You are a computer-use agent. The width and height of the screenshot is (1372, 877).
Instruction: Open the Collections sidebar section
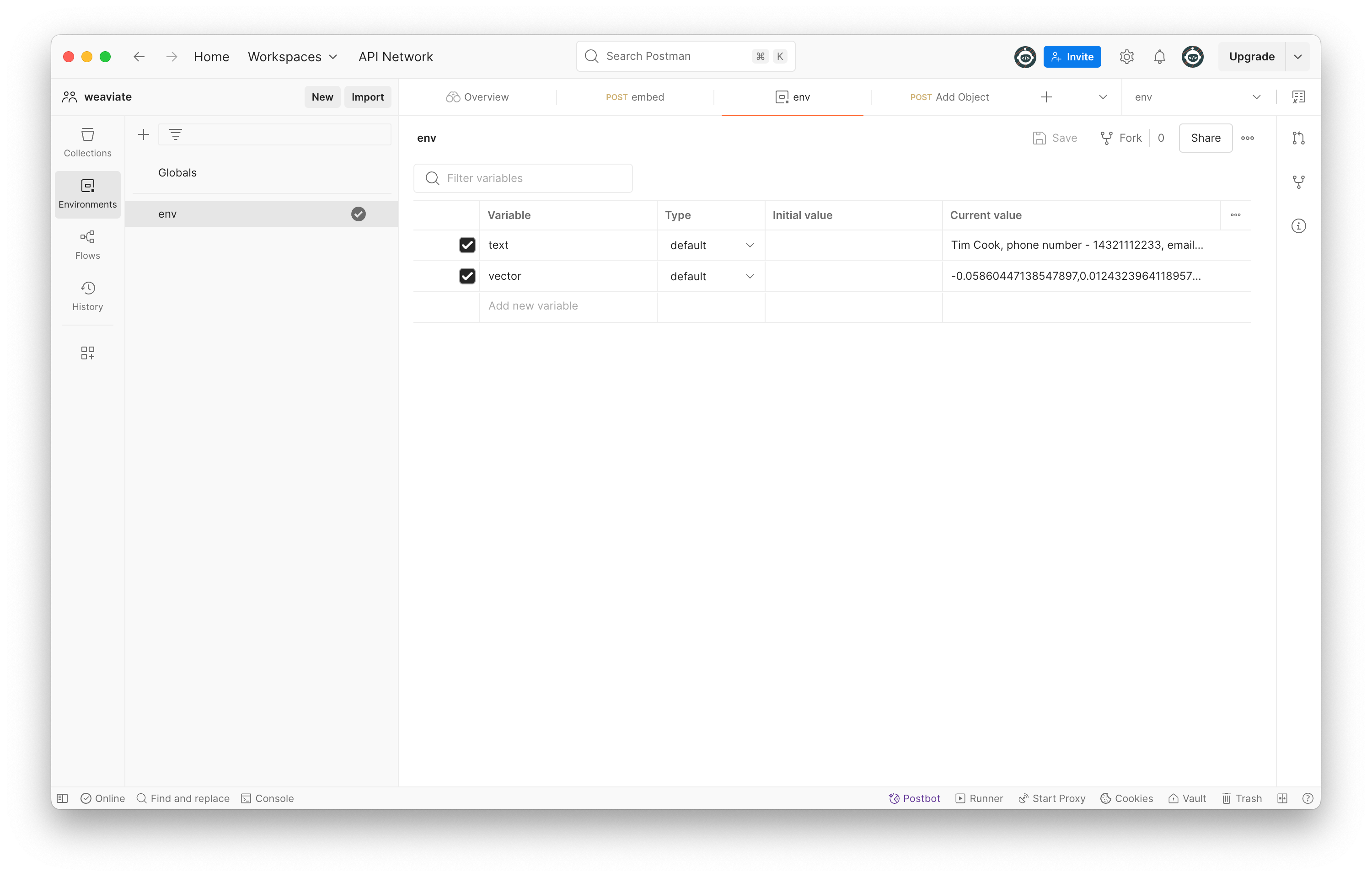[87, 142]
